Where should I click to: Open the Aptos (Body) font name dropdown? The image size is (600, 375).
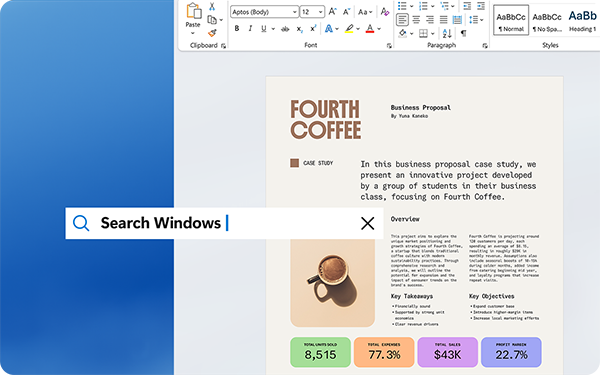point(295,12)
